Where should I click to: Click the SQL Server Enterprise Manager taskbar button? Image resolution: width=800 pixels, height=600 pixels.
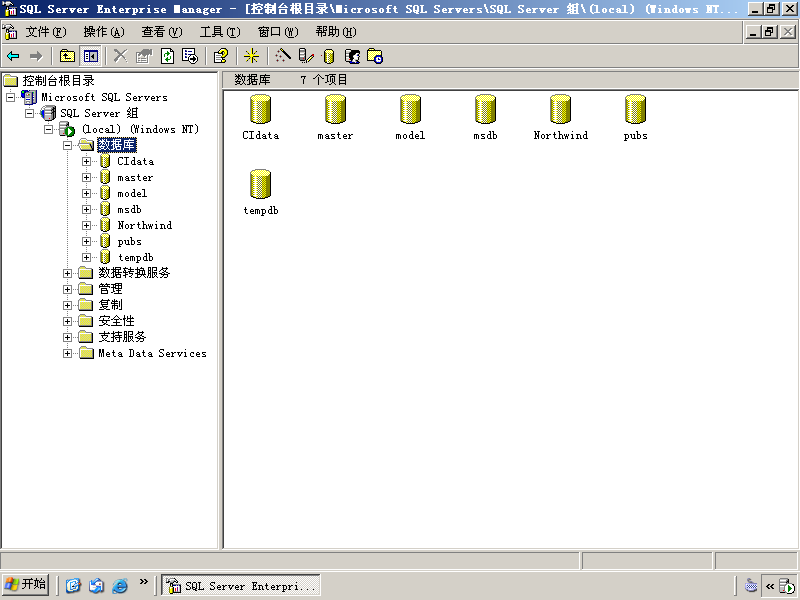click(x=241, y=585)
